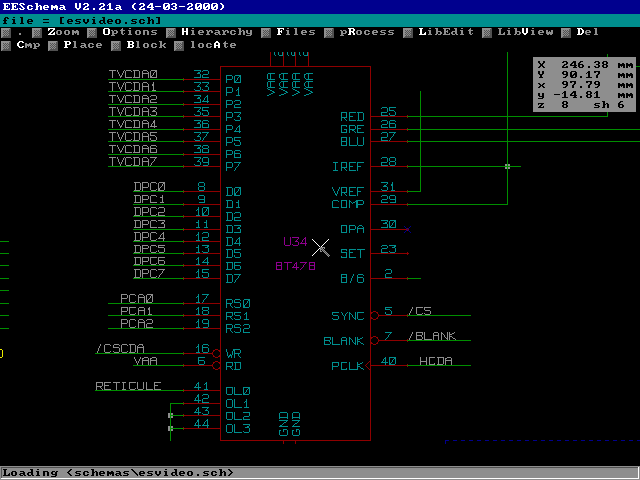Click the dot menu item
This screenshot has width=640, height=480.
(x=20, y=34)
